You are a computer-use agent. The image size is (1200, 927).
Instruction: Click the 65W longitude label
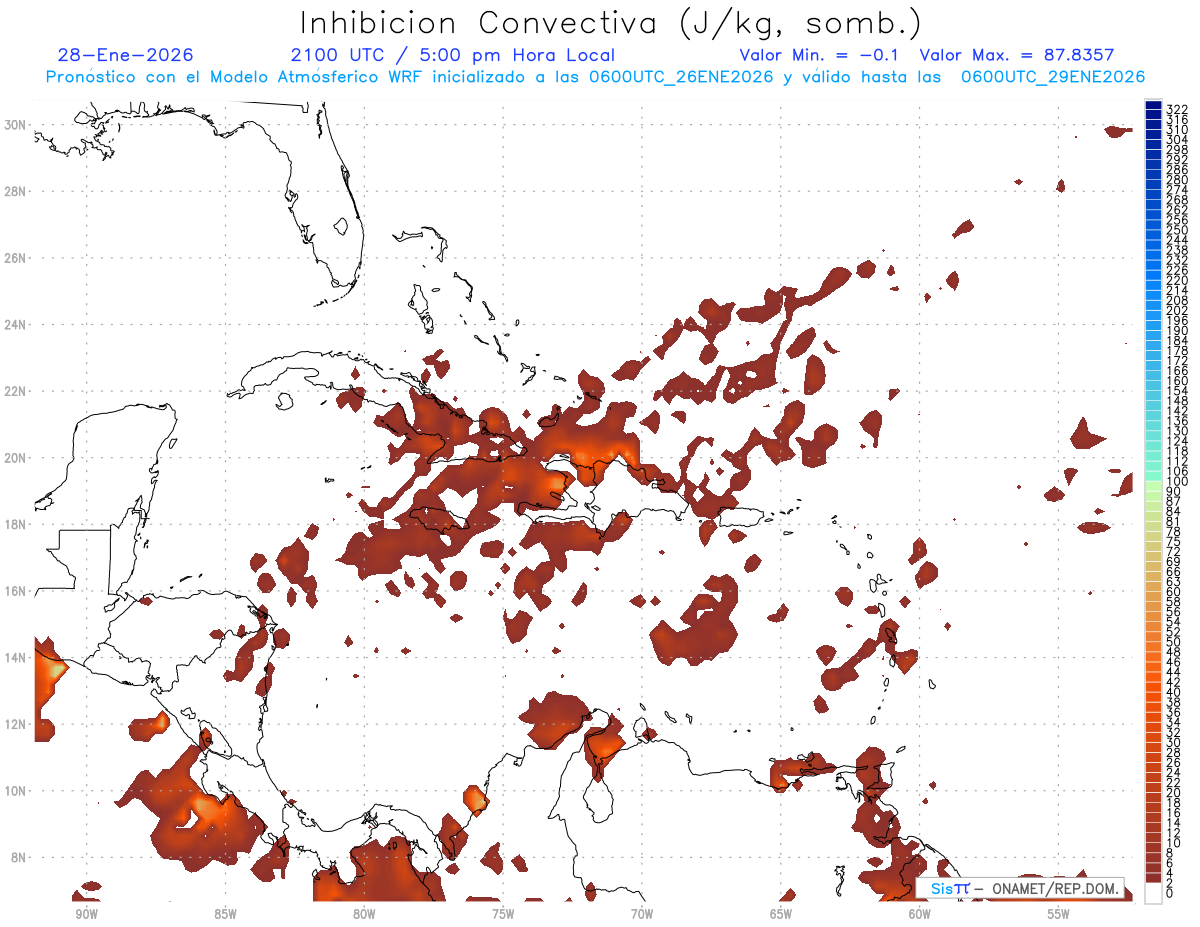[x=781, y=912]
